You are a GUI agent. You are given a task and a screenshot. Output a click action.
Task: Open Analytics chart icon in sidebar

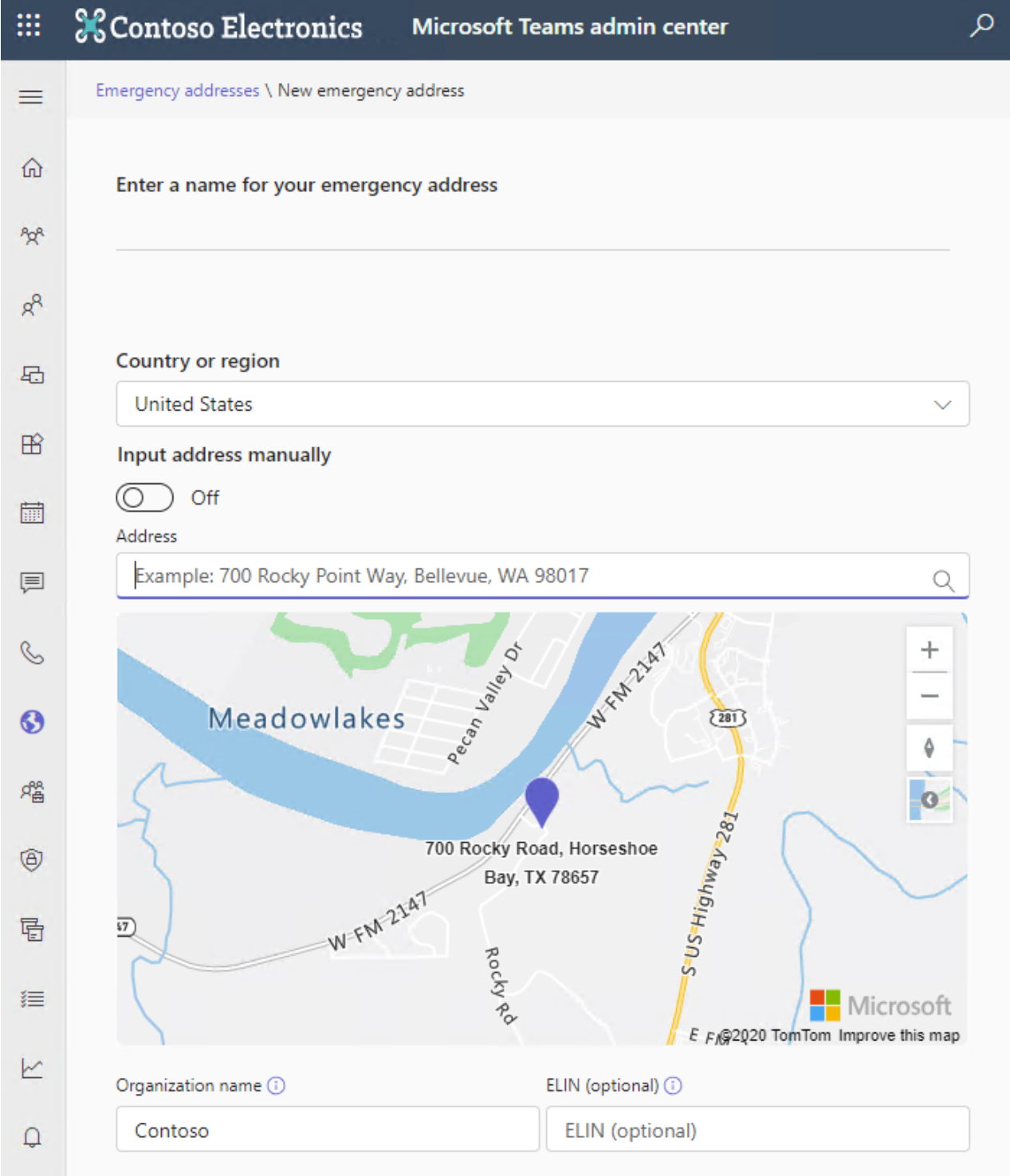point(32,1068)
